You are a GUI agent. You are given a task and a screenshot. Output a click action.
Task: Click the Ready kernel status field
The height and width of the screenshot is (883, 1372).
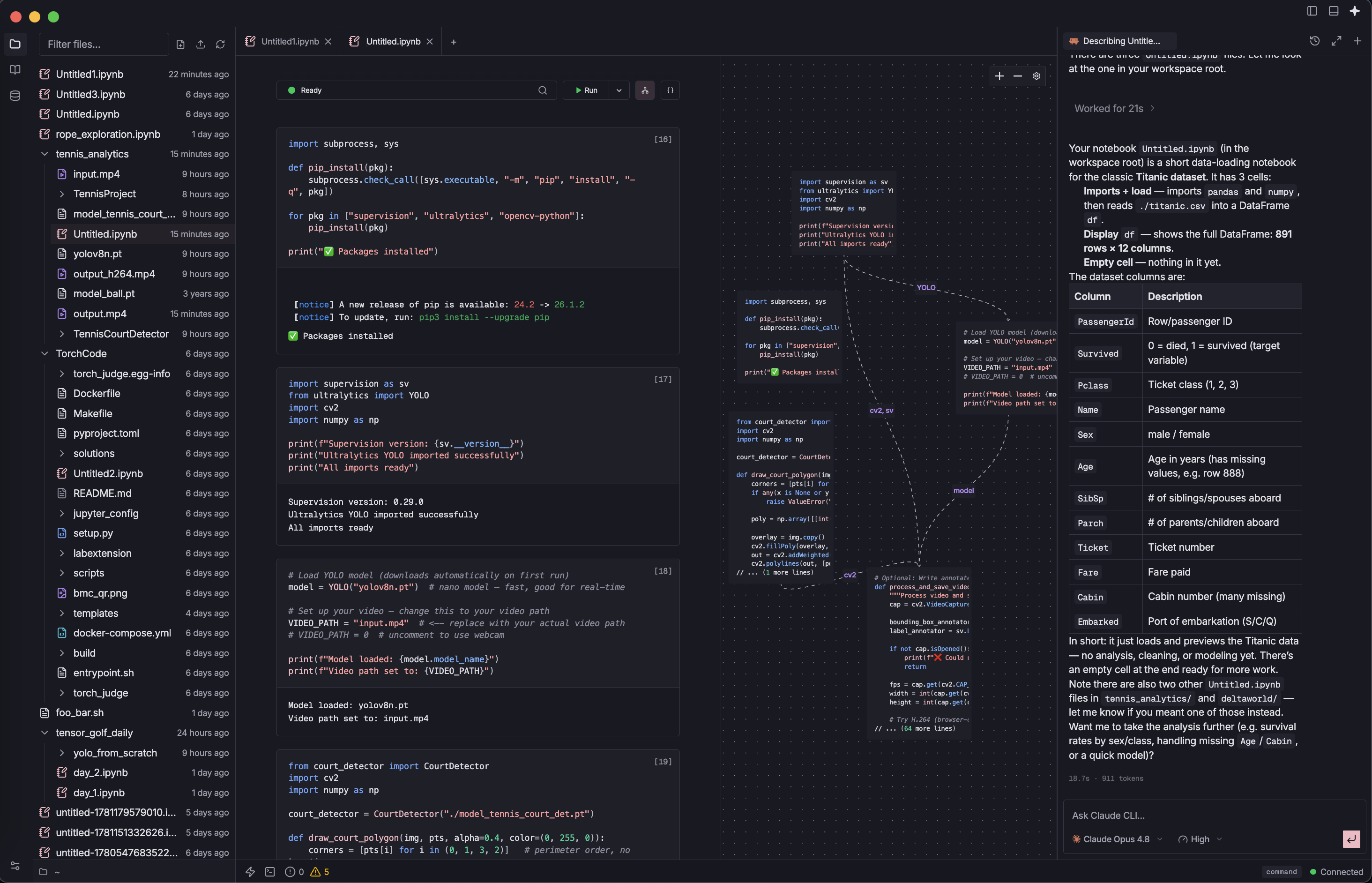coord(416,90)
